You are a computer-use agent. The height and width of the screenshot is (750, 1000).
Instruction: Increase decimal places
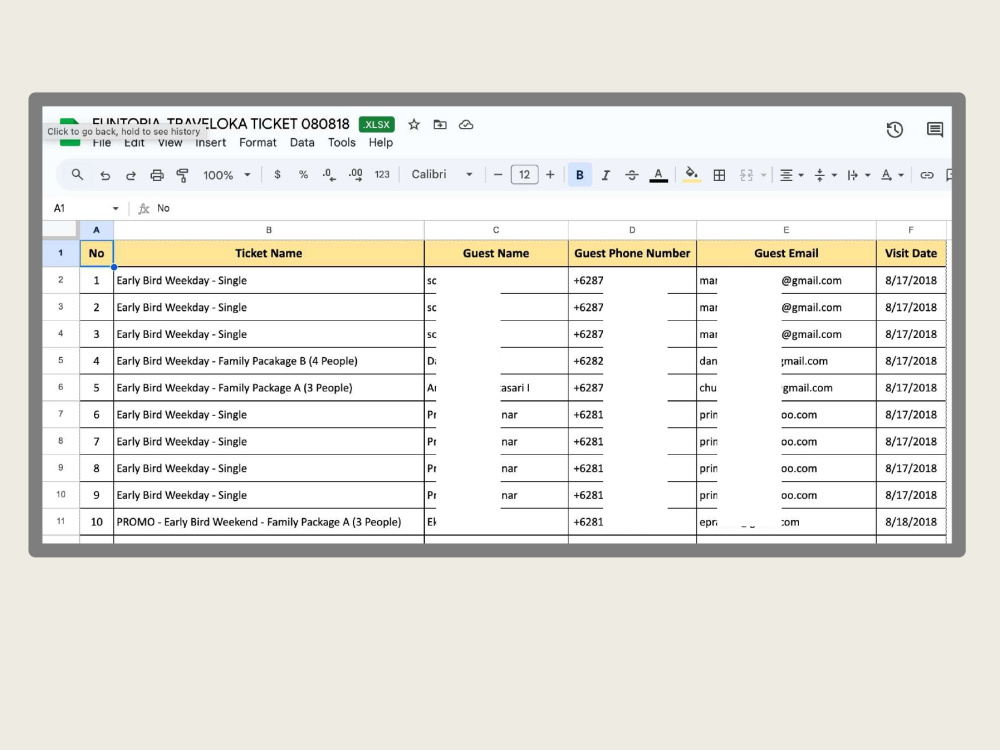pos(356,175)
